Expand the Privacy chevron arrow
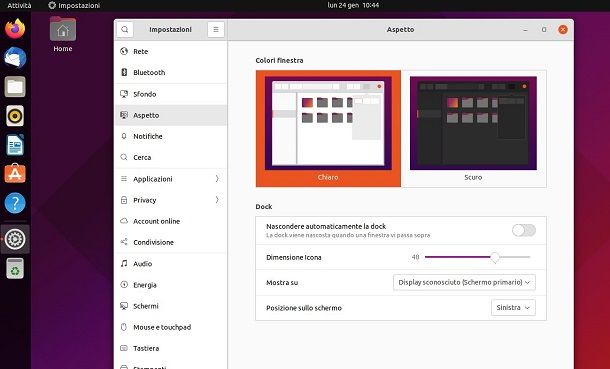This screenshot has height=369, width=610. tap(217, 200)
